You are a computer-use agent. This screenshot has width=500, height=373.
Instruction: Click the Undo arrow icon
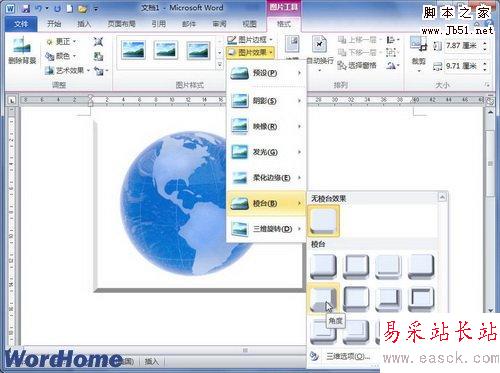(x=39, y=9)
